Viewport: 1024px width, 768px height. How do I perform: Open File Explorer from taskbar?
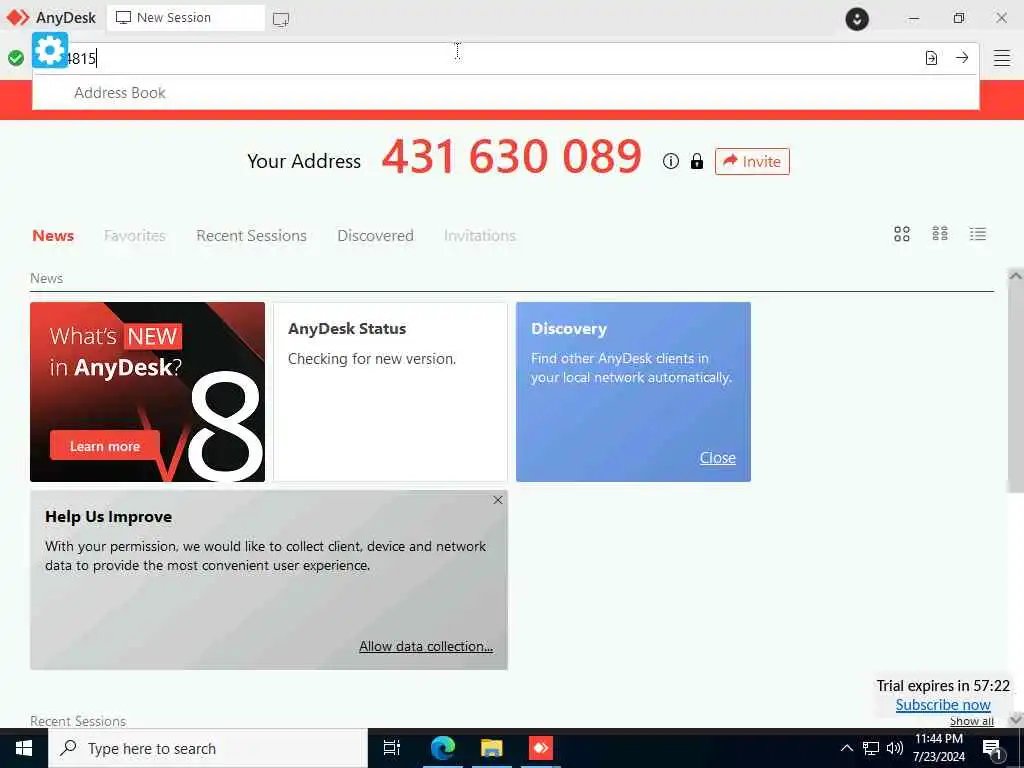coord(491,748)
